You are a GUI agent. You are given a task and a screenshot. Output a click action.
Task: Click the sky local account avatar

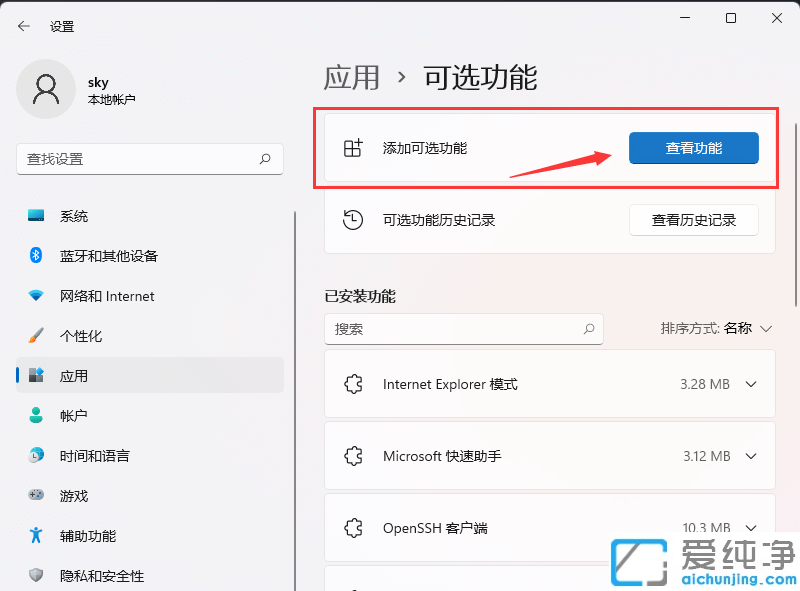46,89
